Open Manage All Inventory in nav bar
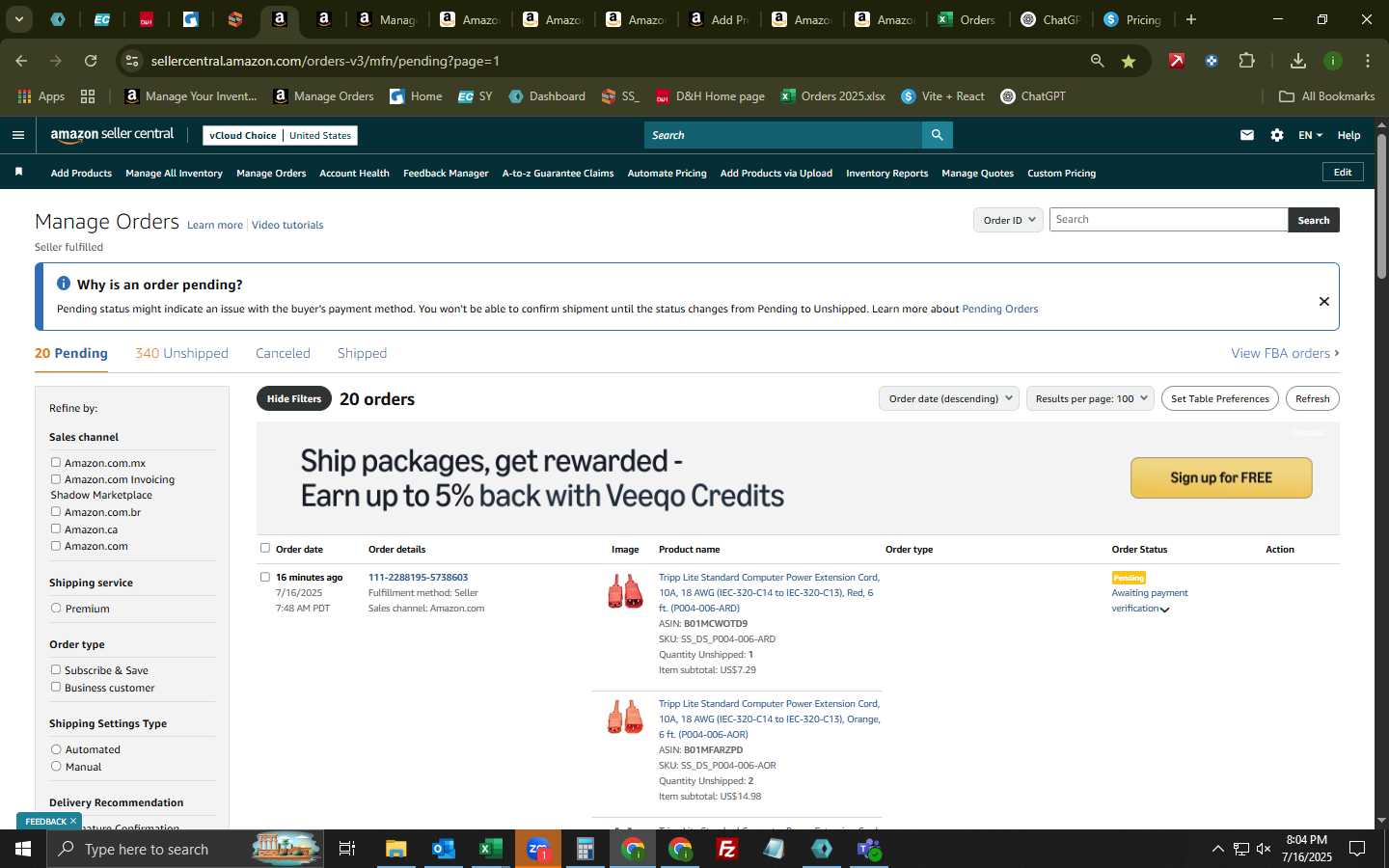This screenshot has height=868, width=1389. point(174,173)
